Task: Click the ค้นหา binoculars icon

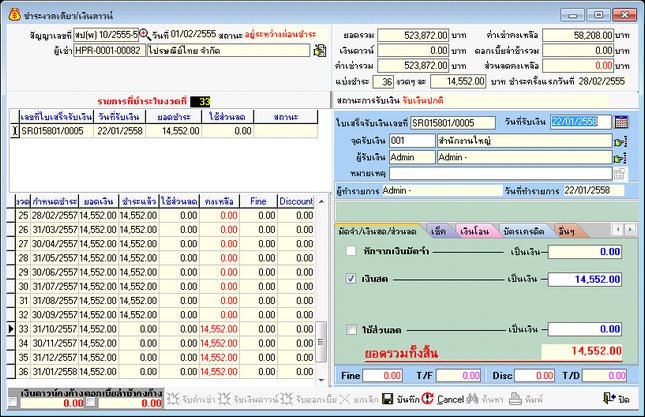Action: [x=472, y=398]
